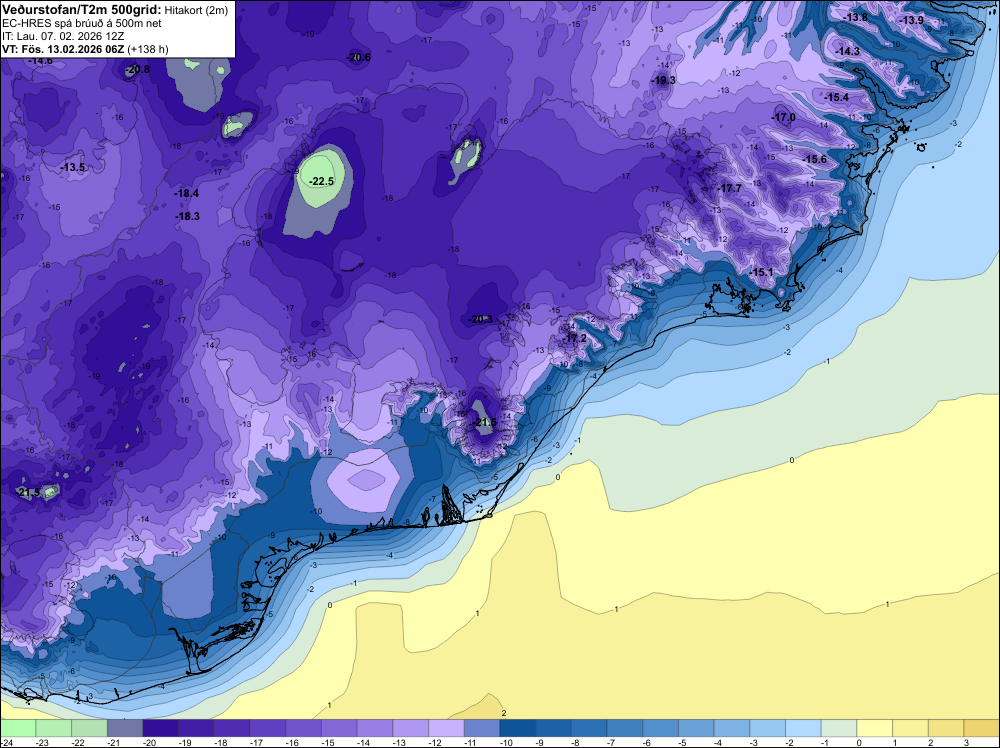
Task: Click the dark blue legend swatch labeled -10
Action: click(x=518, y=728)
